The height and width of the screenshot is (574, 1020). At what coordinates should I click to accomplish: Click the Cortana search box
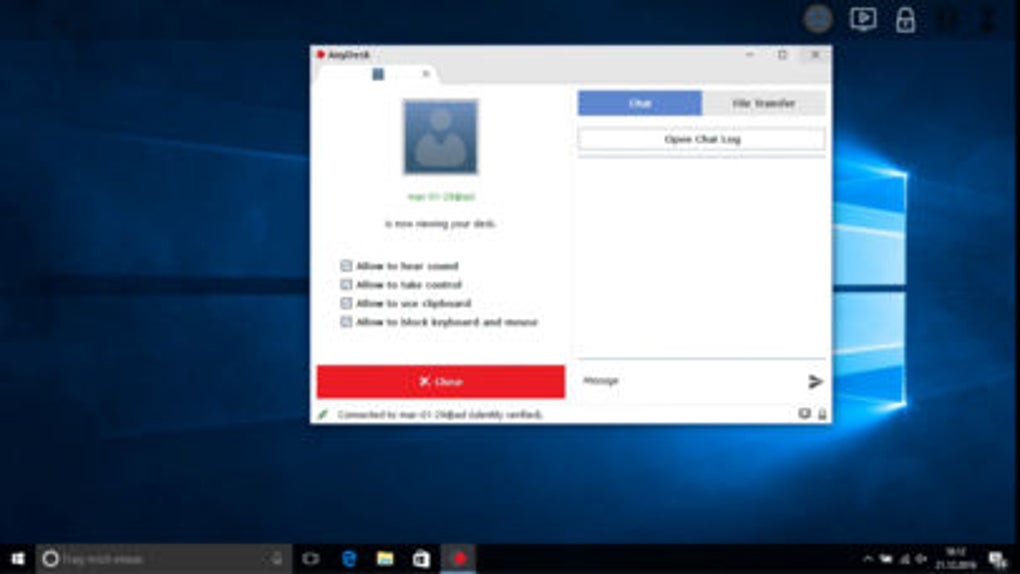click(164, 559)
